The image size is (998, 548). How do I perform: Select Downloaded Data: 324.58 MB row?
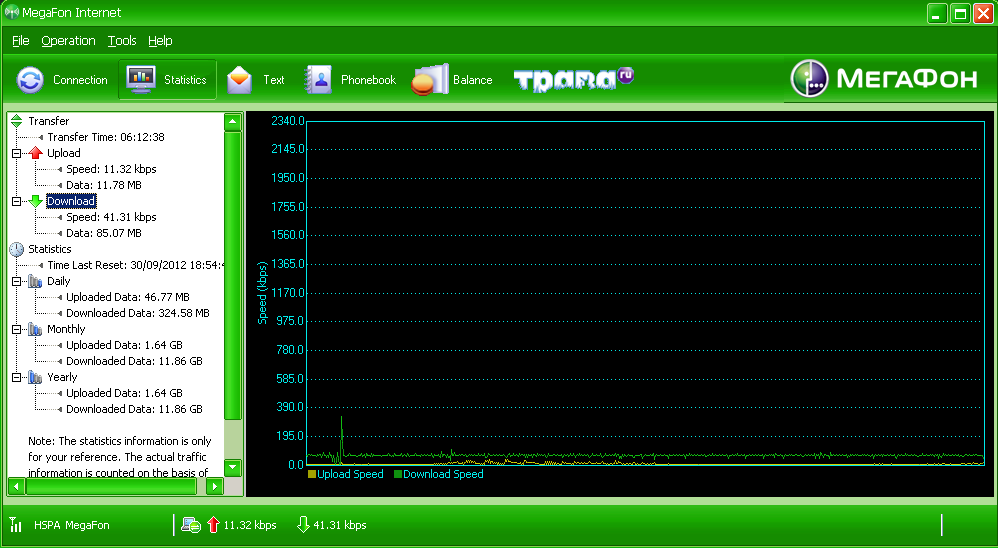(x=138, y=313)
